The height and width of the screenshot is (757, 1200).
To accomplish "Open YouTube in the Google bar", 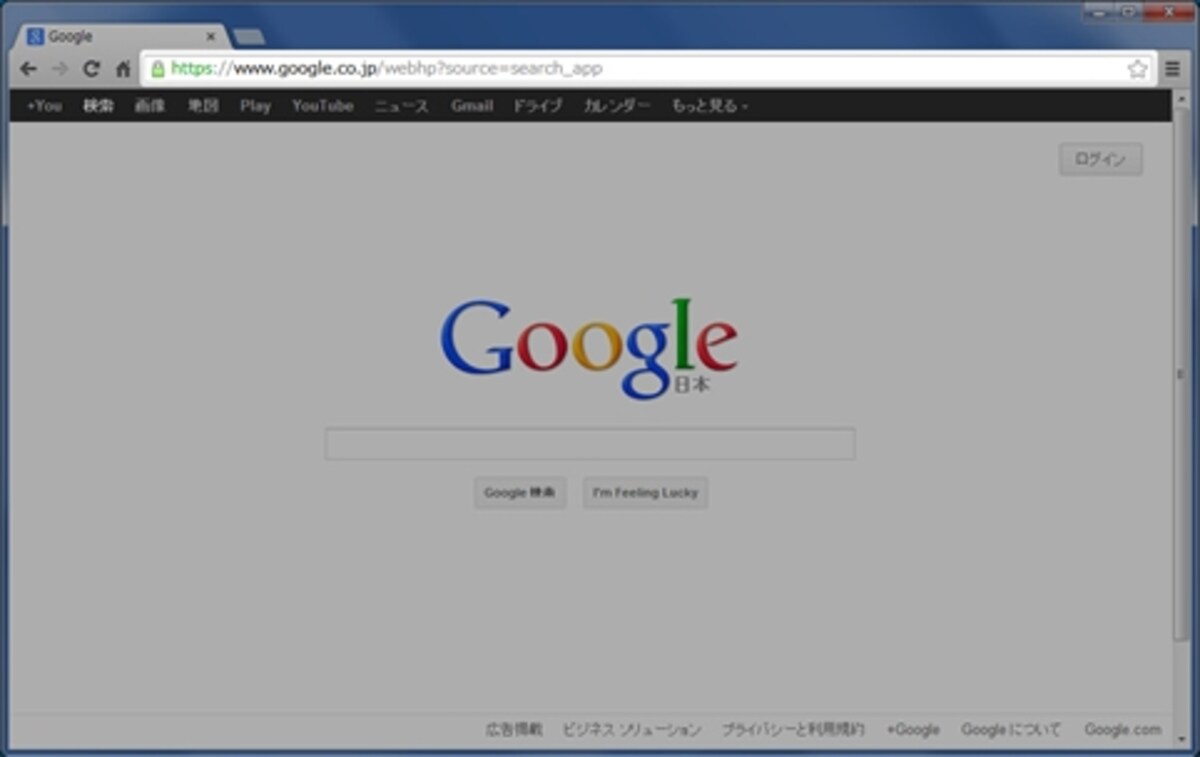I will [322, 106].
